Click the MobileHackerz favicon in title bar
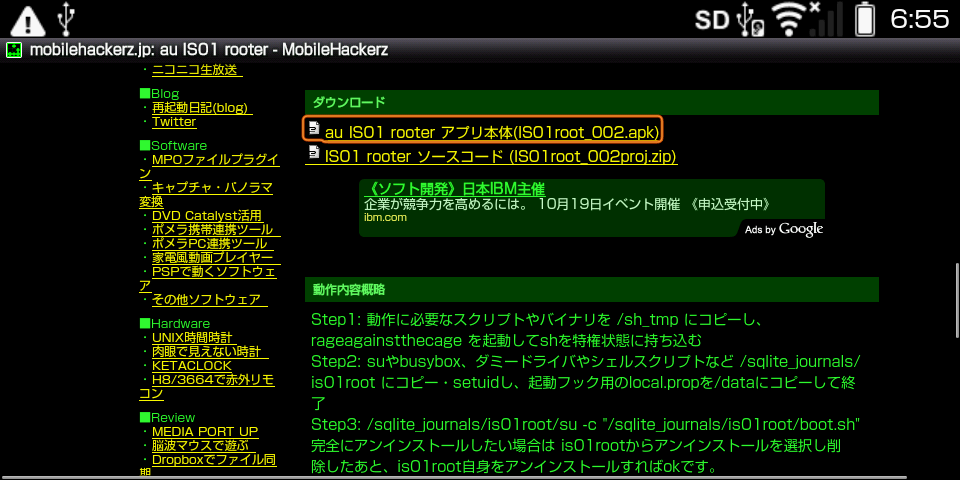Viewport: 960px width, 480px height. tap(13, 50)
